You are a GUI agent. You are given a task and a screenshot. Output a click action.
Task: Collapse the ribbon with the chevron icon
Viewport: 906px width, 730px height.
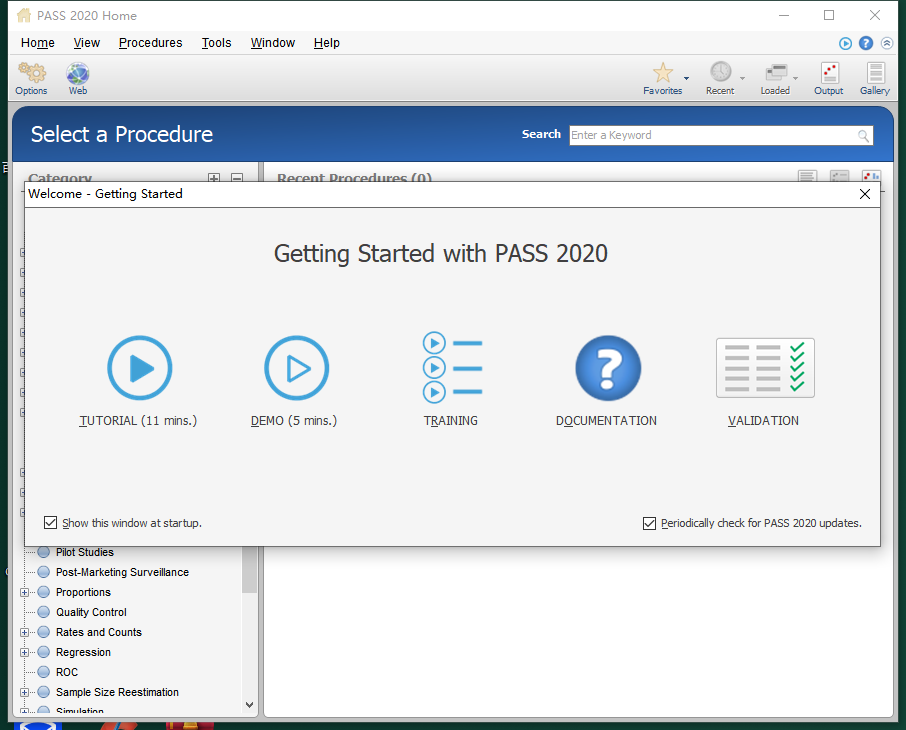click(887, 43)
